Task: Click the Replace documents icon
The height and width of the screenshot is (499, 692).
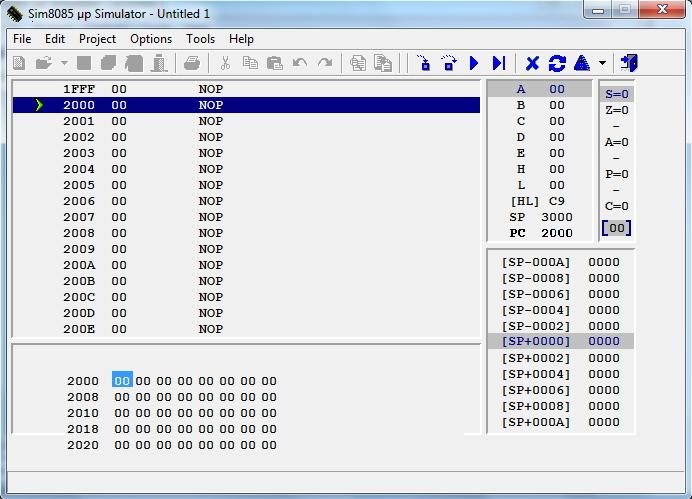Action: tap(383, 63)
